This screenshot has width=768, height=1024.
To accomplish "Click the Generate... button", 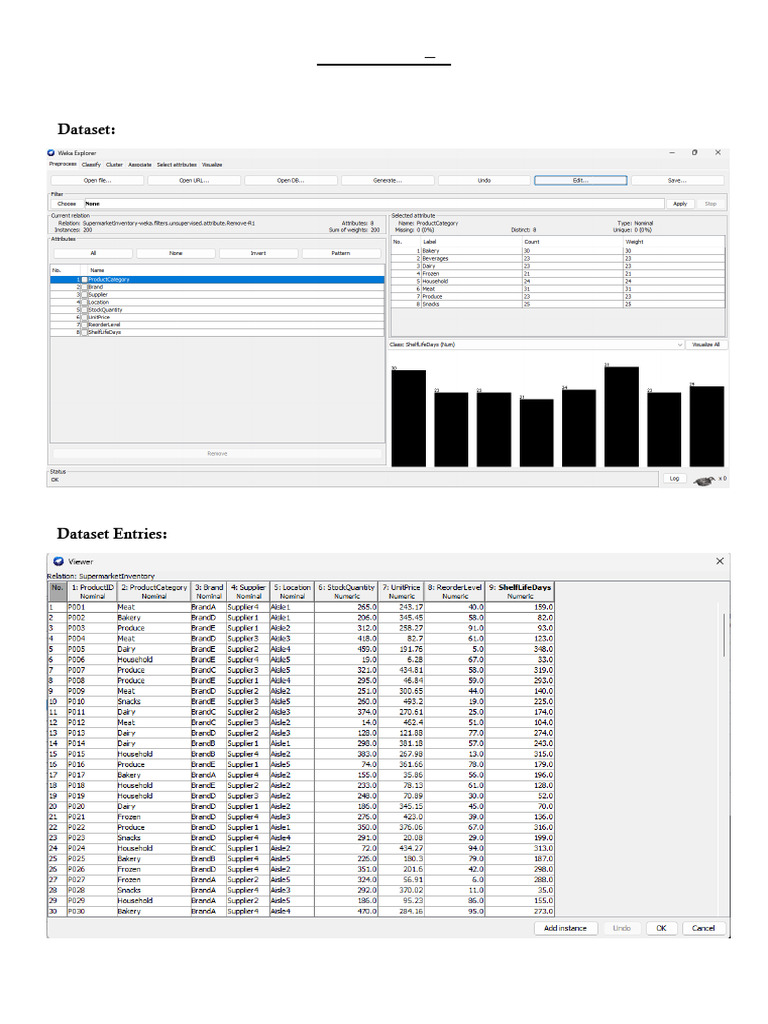I will pyautogui.click(x=387, y=180).
